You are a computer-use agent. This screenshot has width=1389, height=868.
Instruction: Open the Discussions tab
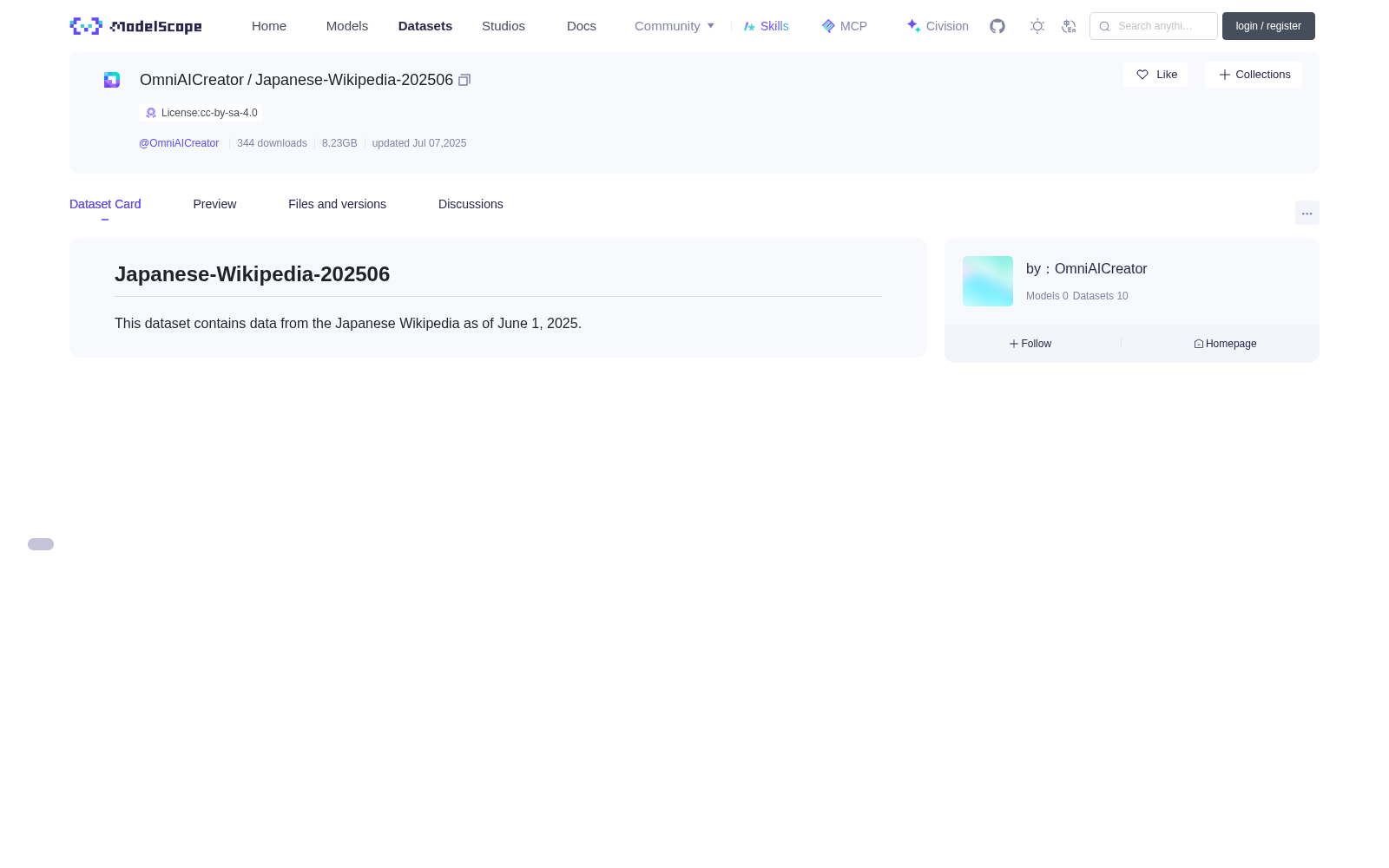click(x=471, y=204)
